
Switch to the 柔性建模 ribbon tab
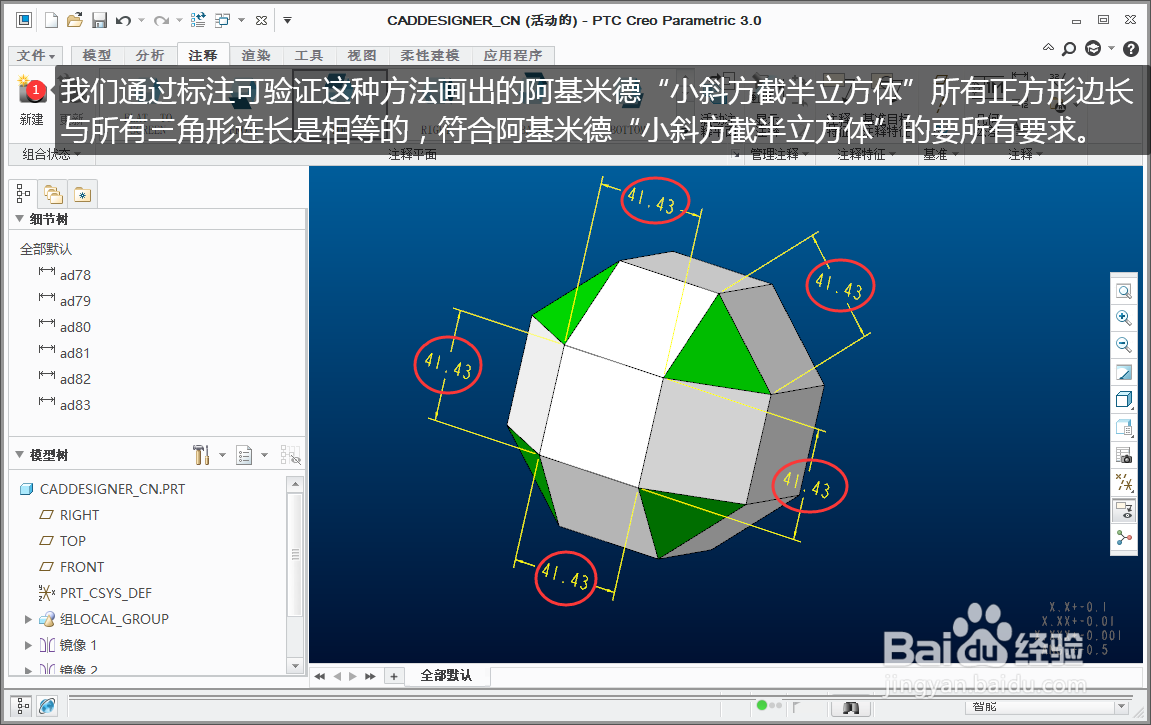(x=430, y=56)
